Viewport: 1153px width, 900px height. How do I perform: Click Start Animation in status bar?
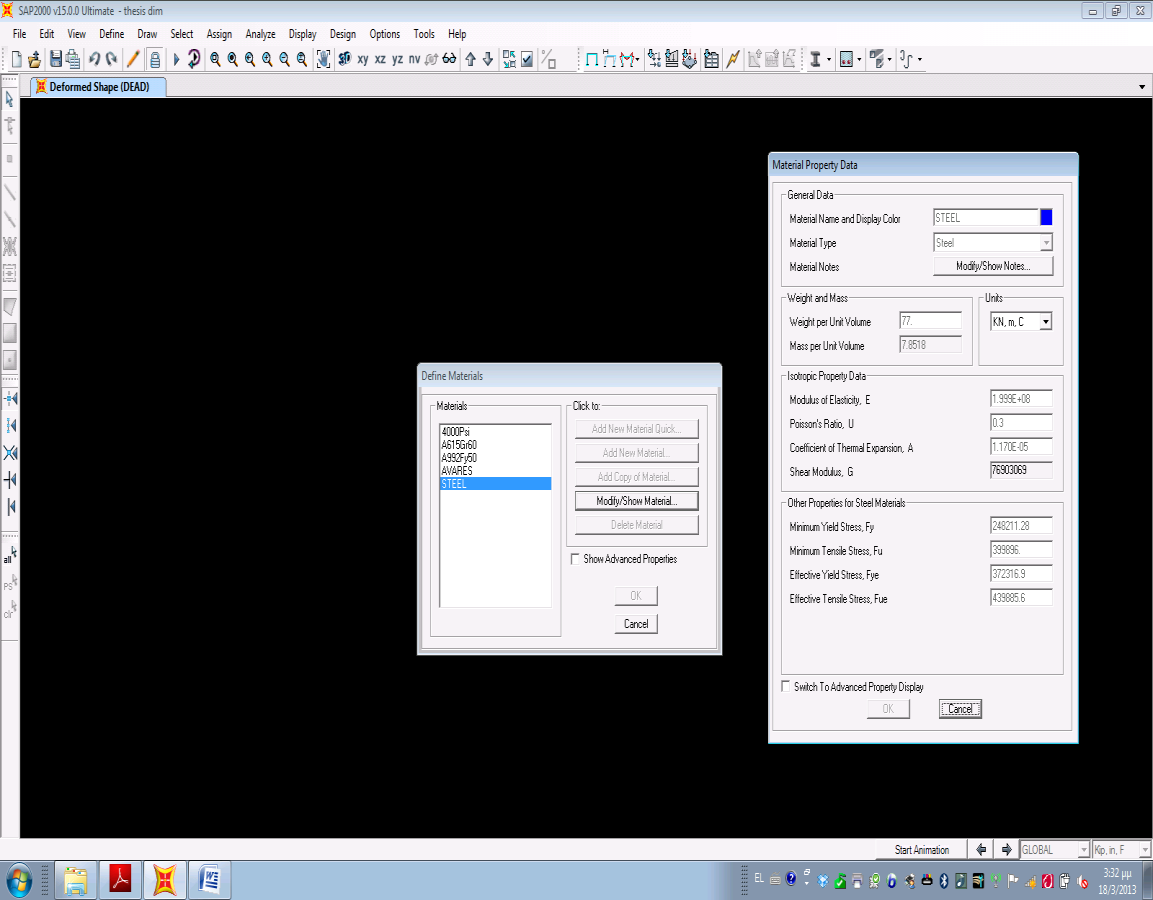coord(921,850)
